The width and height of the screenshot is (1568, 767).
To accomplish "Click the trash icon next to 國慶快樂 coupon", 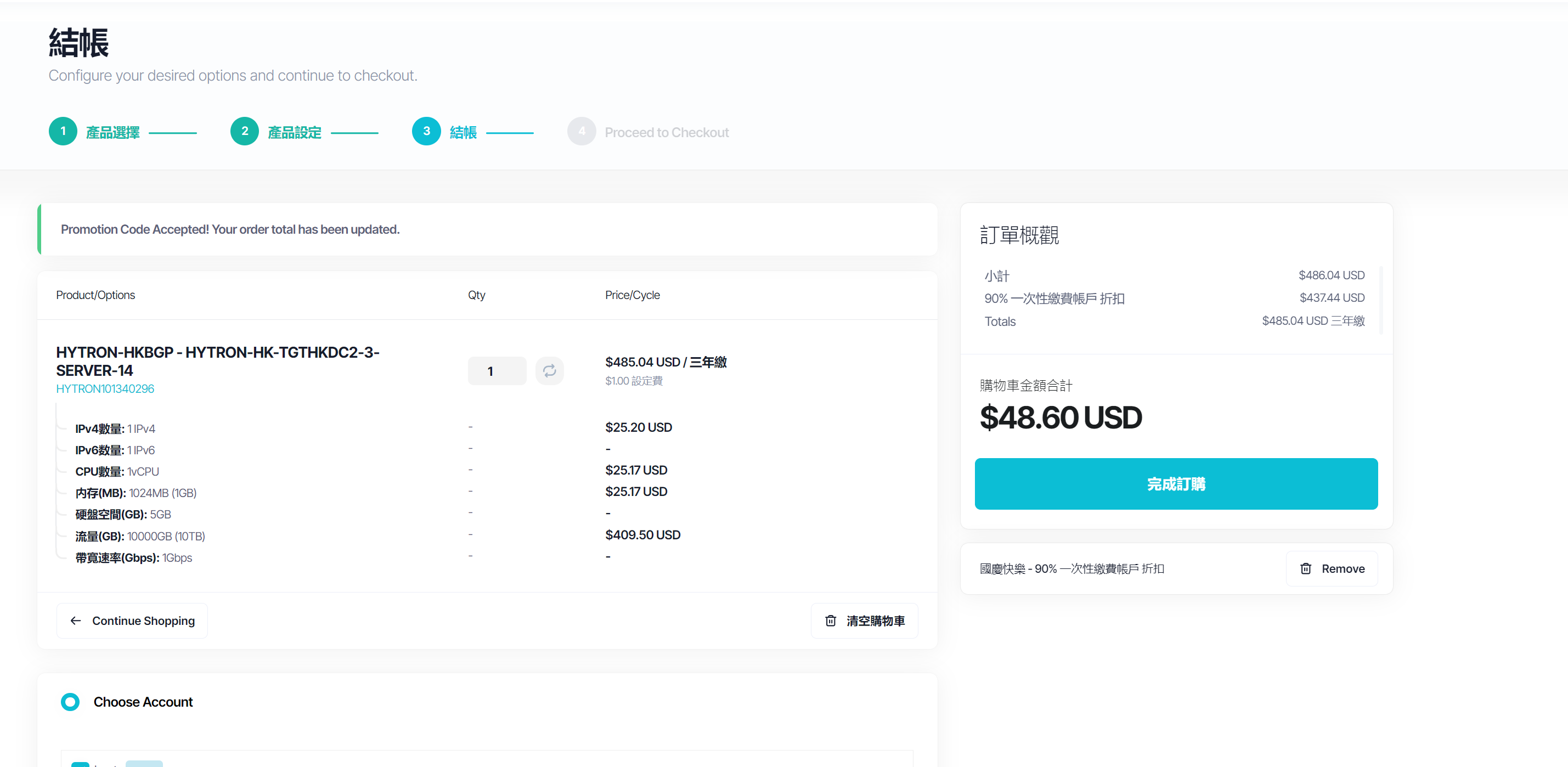I will point(1306,568).
